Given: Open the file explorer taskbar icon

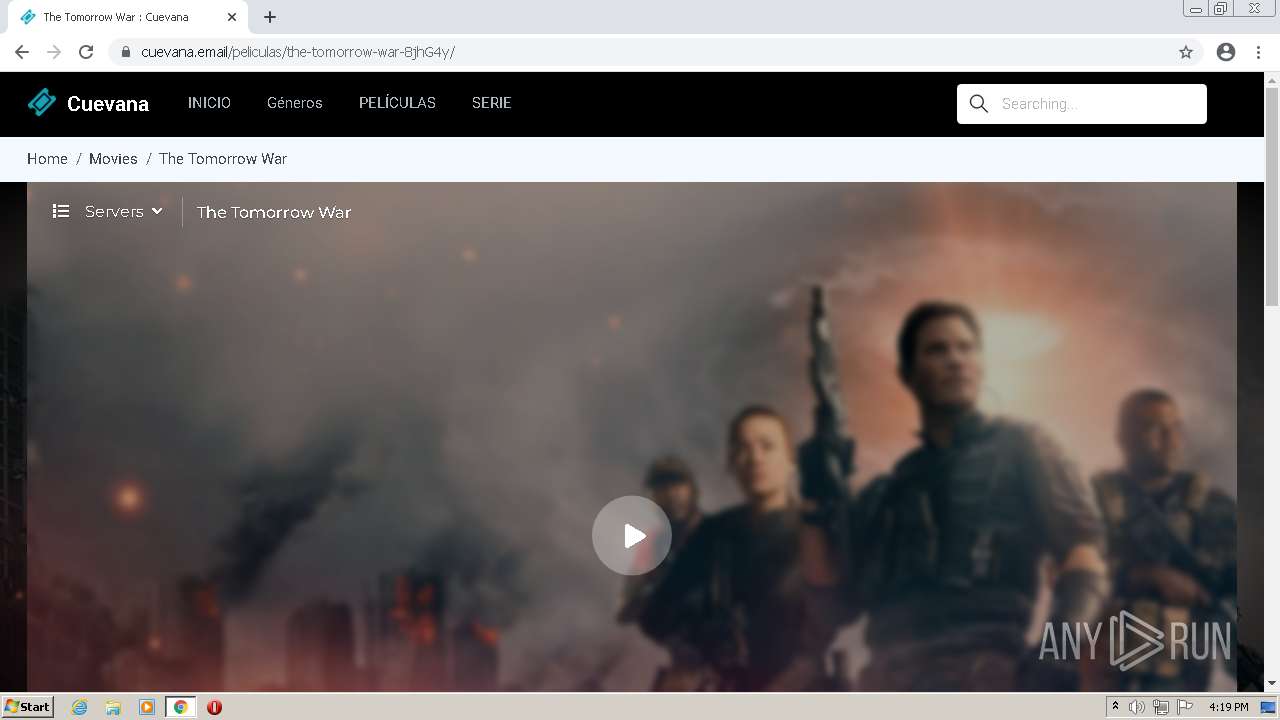Looking at the screenshot, I should pyautogui.click(x=113, y=707).
